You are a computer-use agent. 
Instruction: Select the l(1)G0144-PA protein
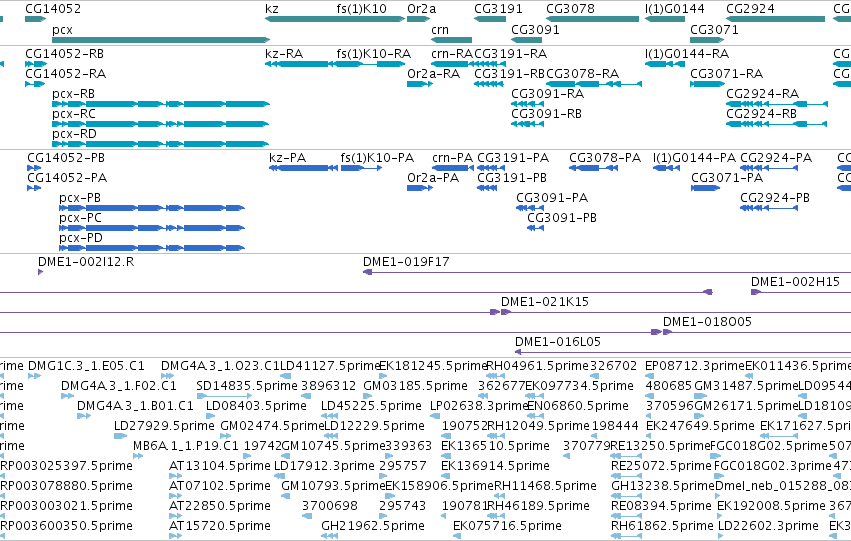(x=666, y=168)
